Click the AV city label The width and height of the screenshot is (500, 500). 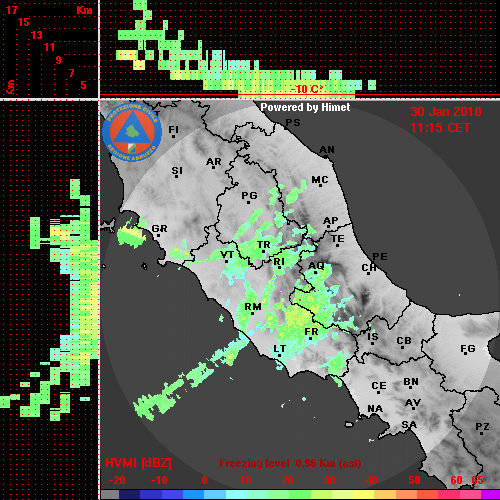[413, 403]
